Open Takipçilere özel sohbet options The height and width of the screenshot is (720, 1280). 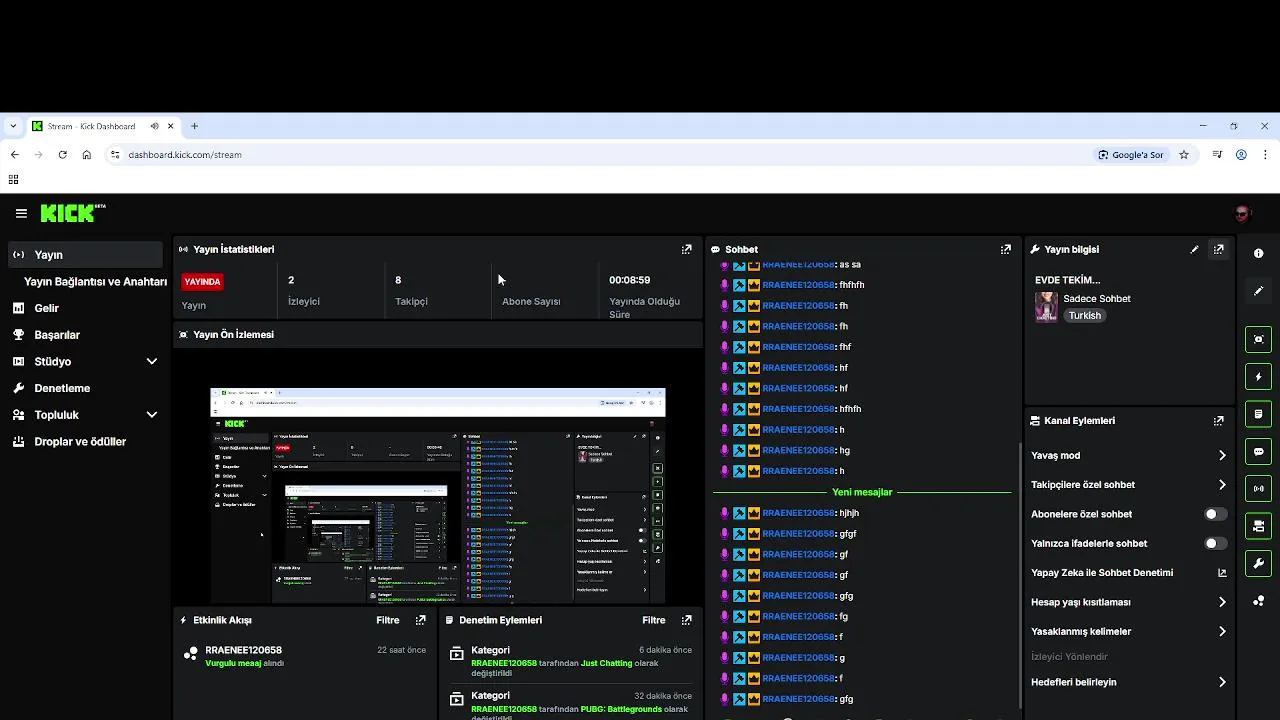pos(1222,485)
